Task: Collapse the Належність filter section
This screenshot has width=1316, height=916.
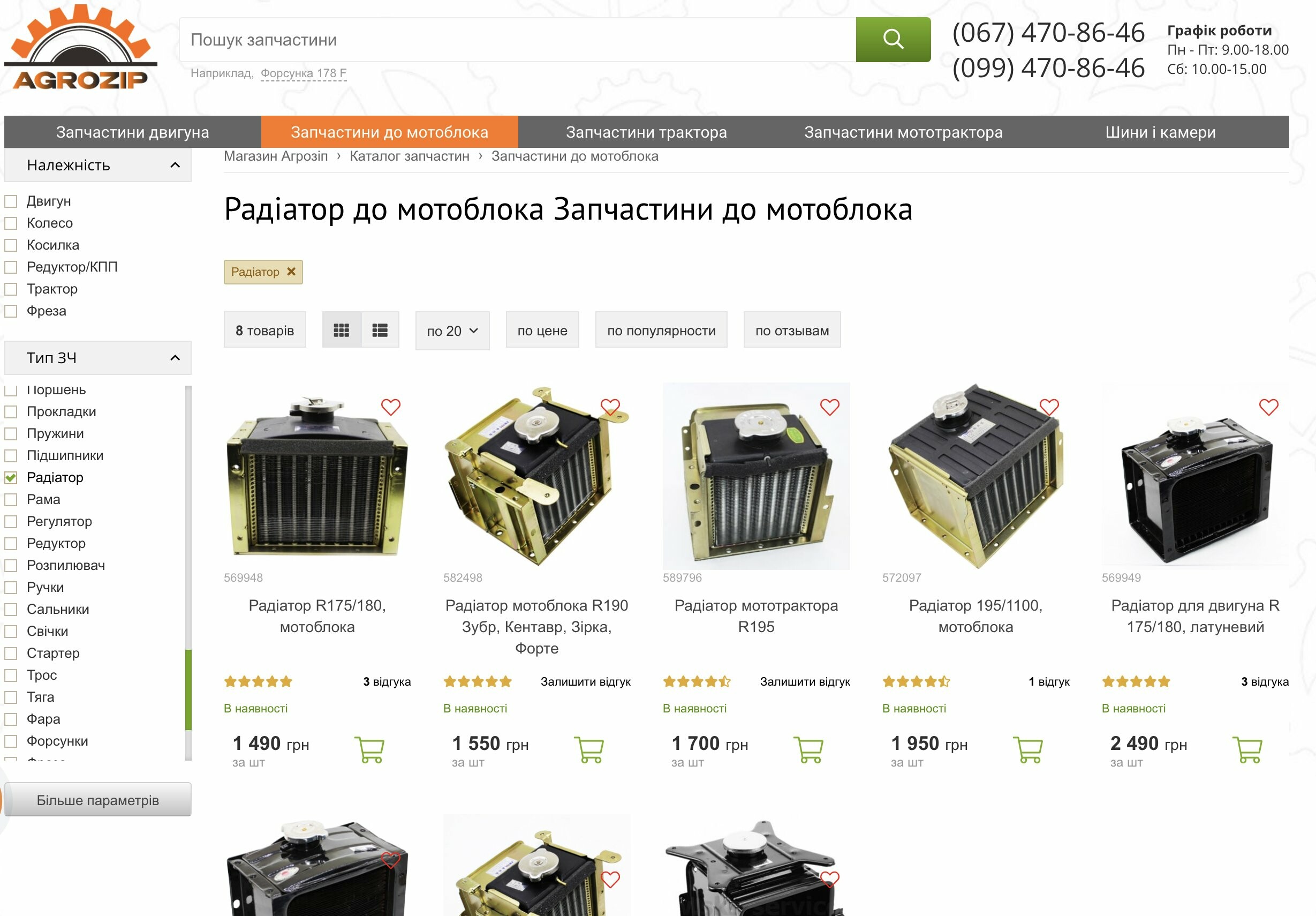Action: click(x=176, y=165)
